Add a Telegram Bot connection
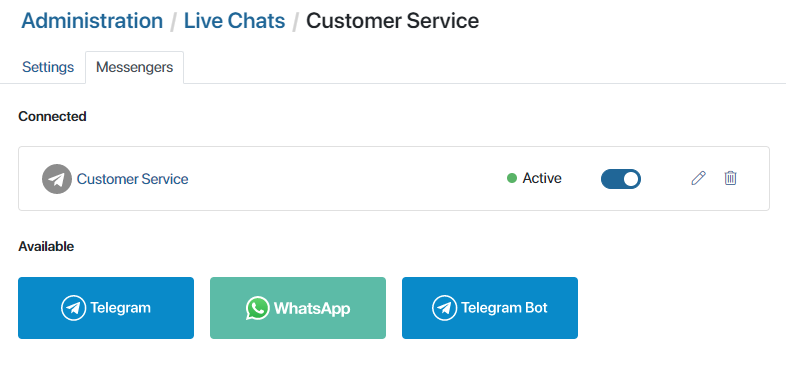 tap(490, 308)
